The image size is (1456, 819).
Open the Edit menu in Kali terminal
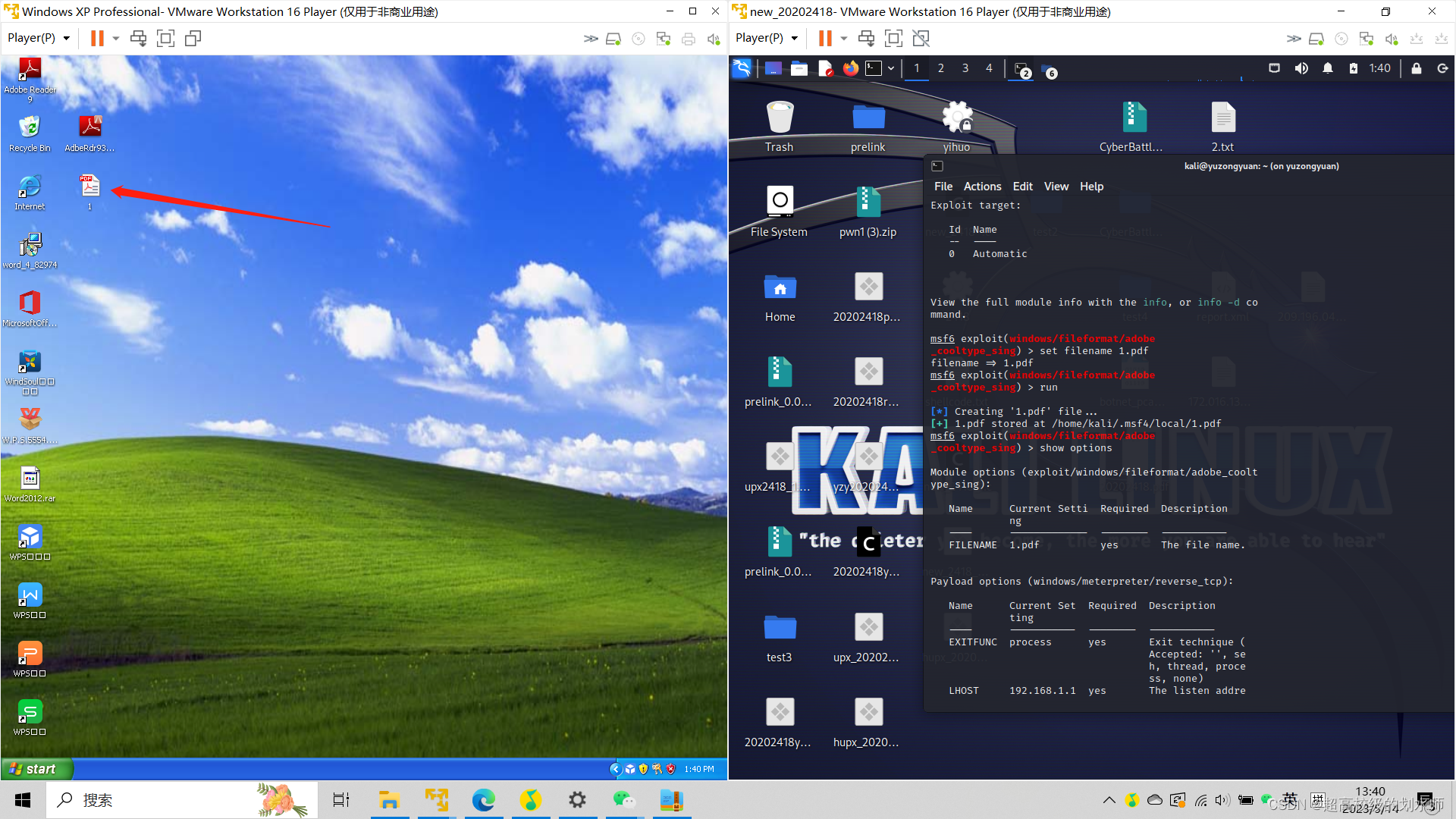pos(1022,187)
